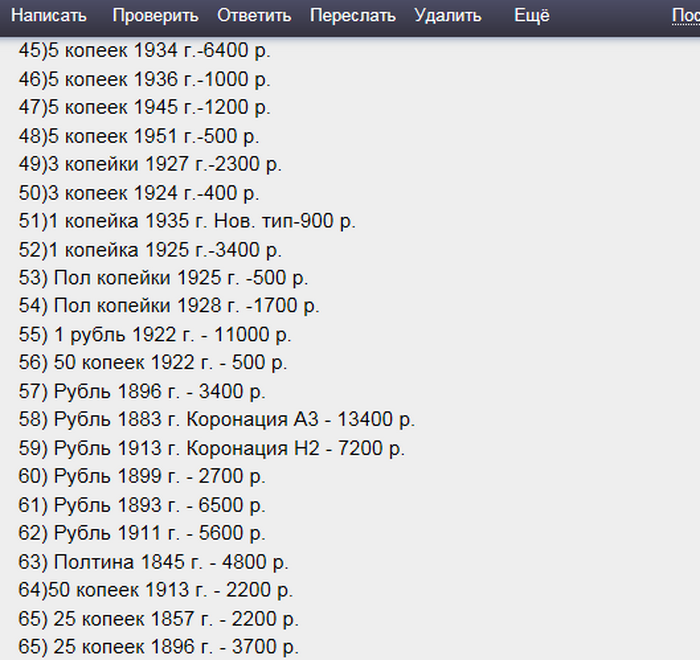Click the 25 копеек 1857 г. line
The image size is (700, 660).
[158, 619]
